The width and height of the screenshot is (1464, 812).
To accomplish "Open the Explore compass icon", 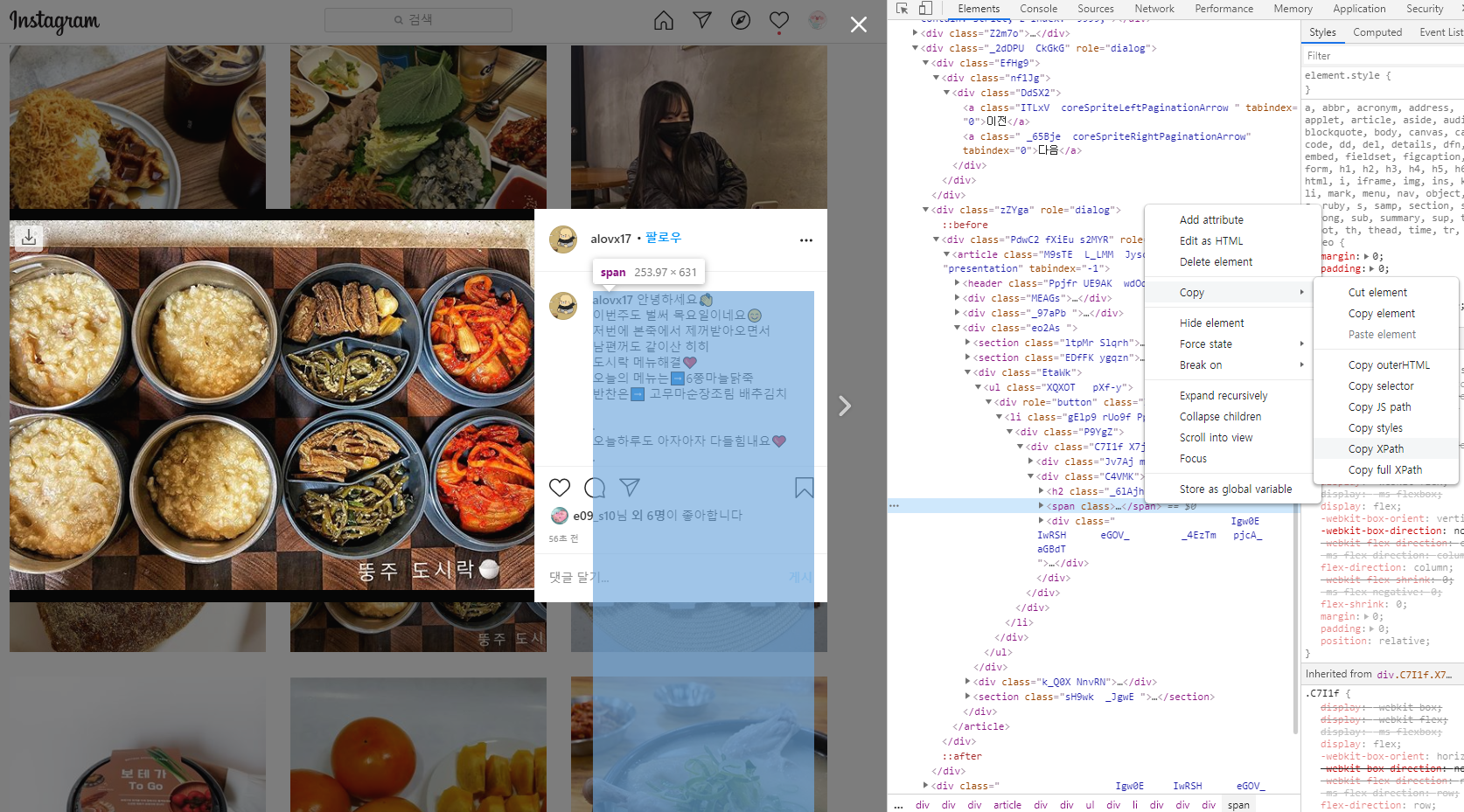I will click(741, 20).
